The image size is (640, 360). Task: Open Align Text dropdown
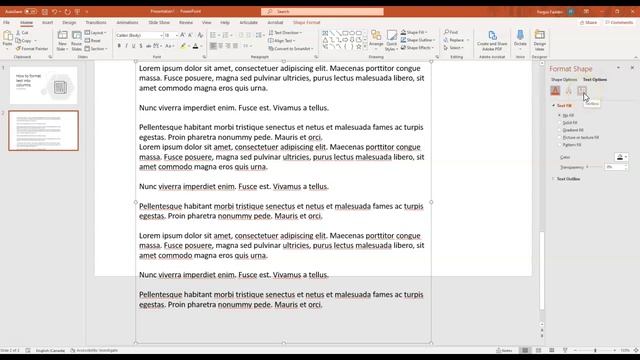282,41
